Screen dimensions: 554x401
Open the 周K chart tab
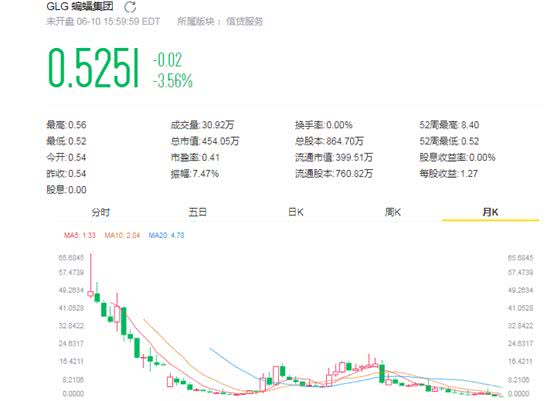tap(393, 212)
